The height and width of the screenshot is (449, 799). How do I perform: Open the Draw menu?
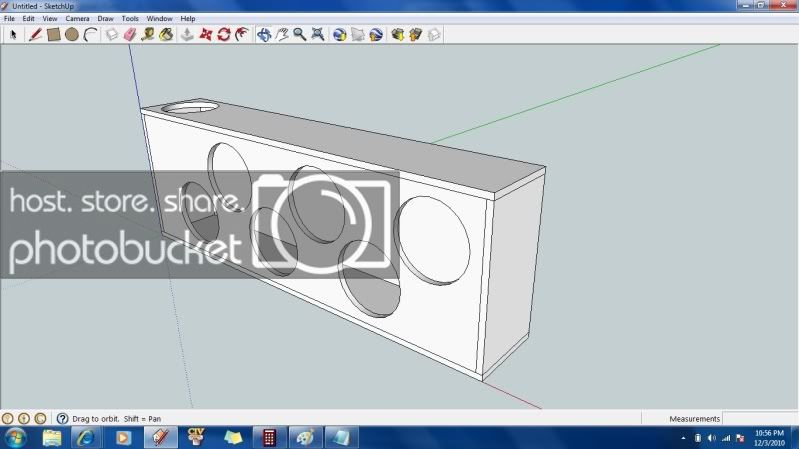[105, 18]
